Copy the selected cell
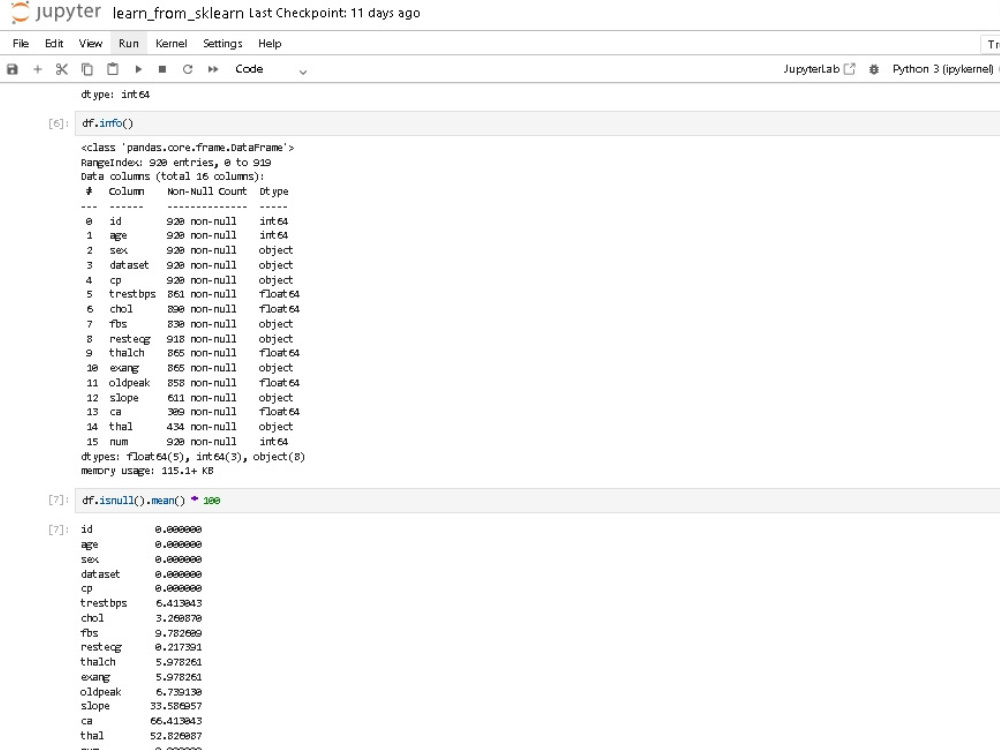This screenshot has width=1000, height=750. 87,69
